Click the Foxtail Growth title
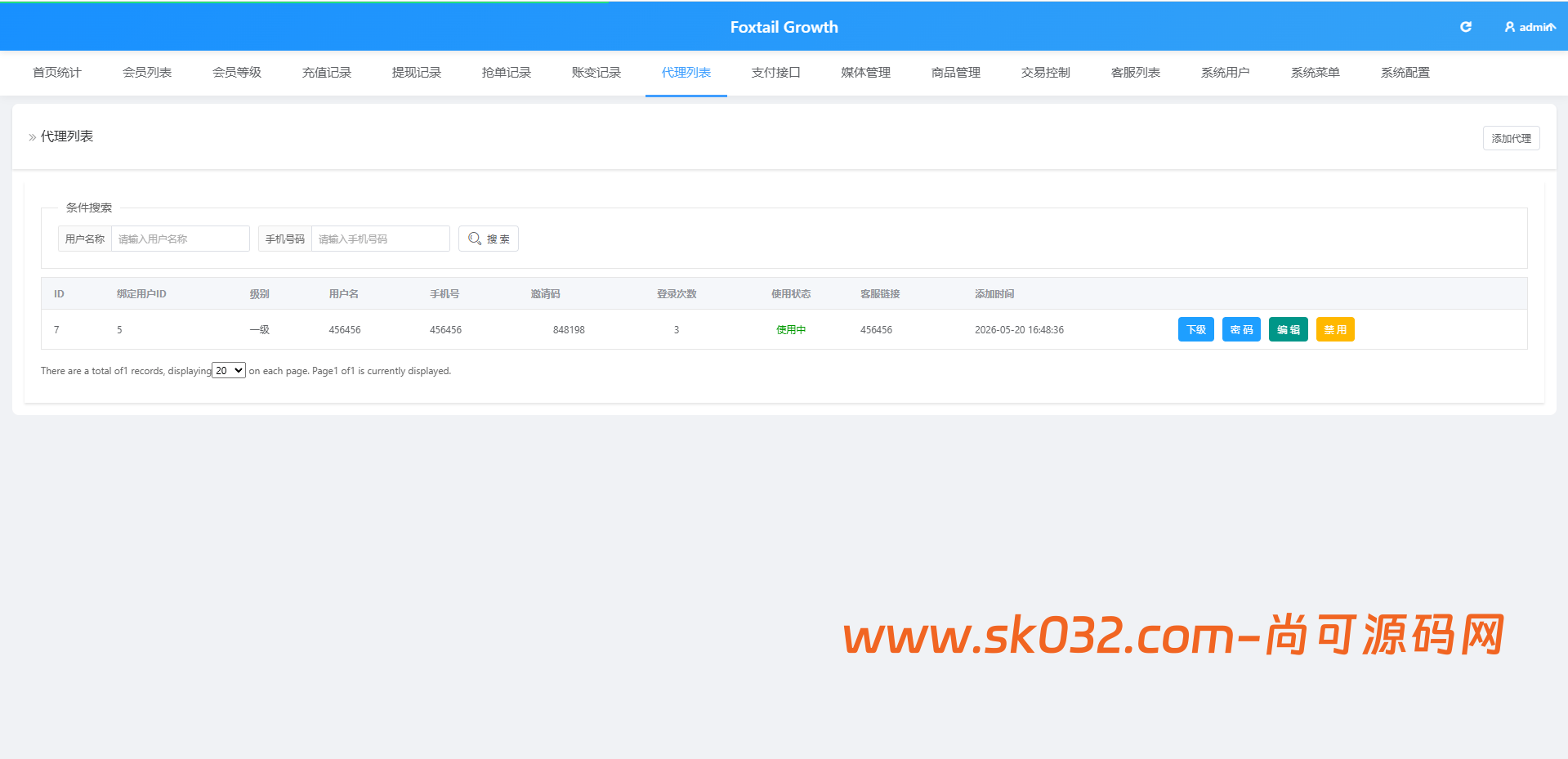The image size is (1568, 759). [x=784, y=27]
